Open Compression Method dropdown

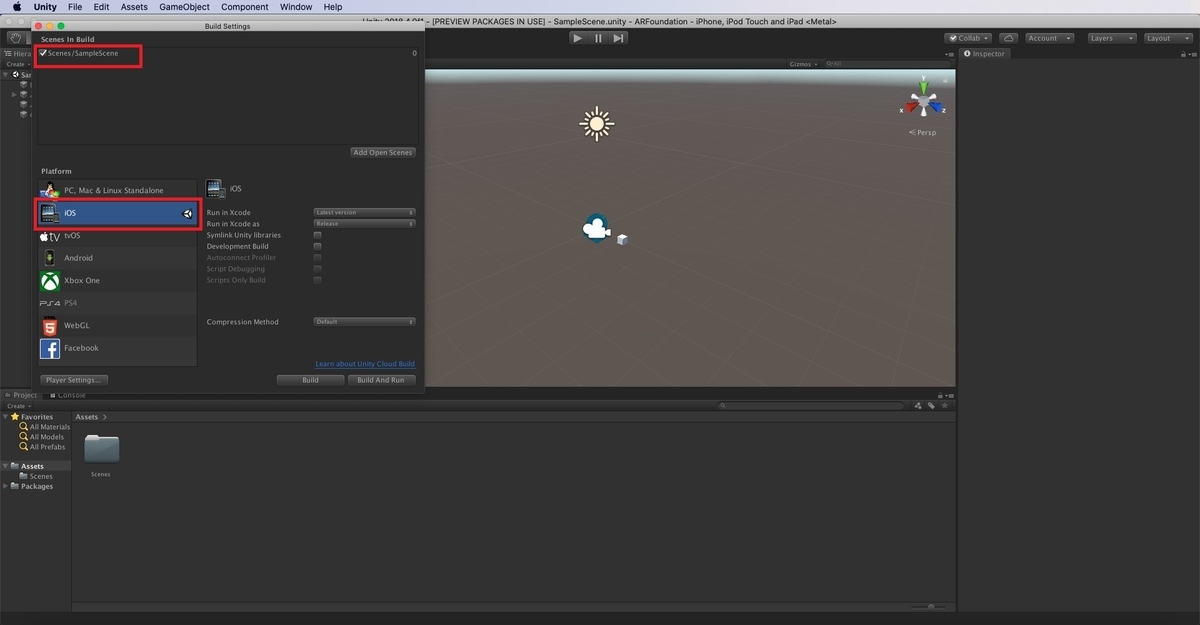(x=365, y=322)
